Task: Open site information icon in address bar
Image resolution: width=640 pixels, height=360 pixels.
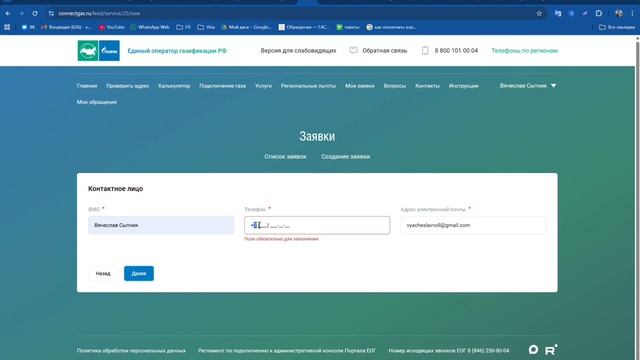Action: tap(51, 13)
